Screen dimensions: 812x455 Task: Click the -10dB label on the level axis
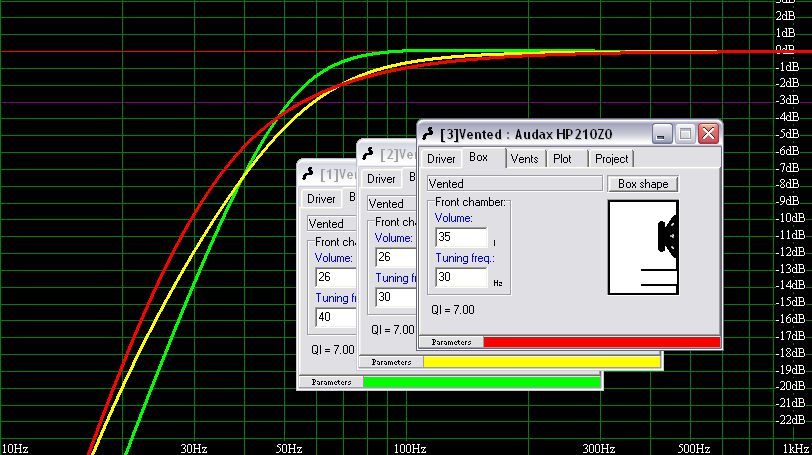[x=790, y=218]
